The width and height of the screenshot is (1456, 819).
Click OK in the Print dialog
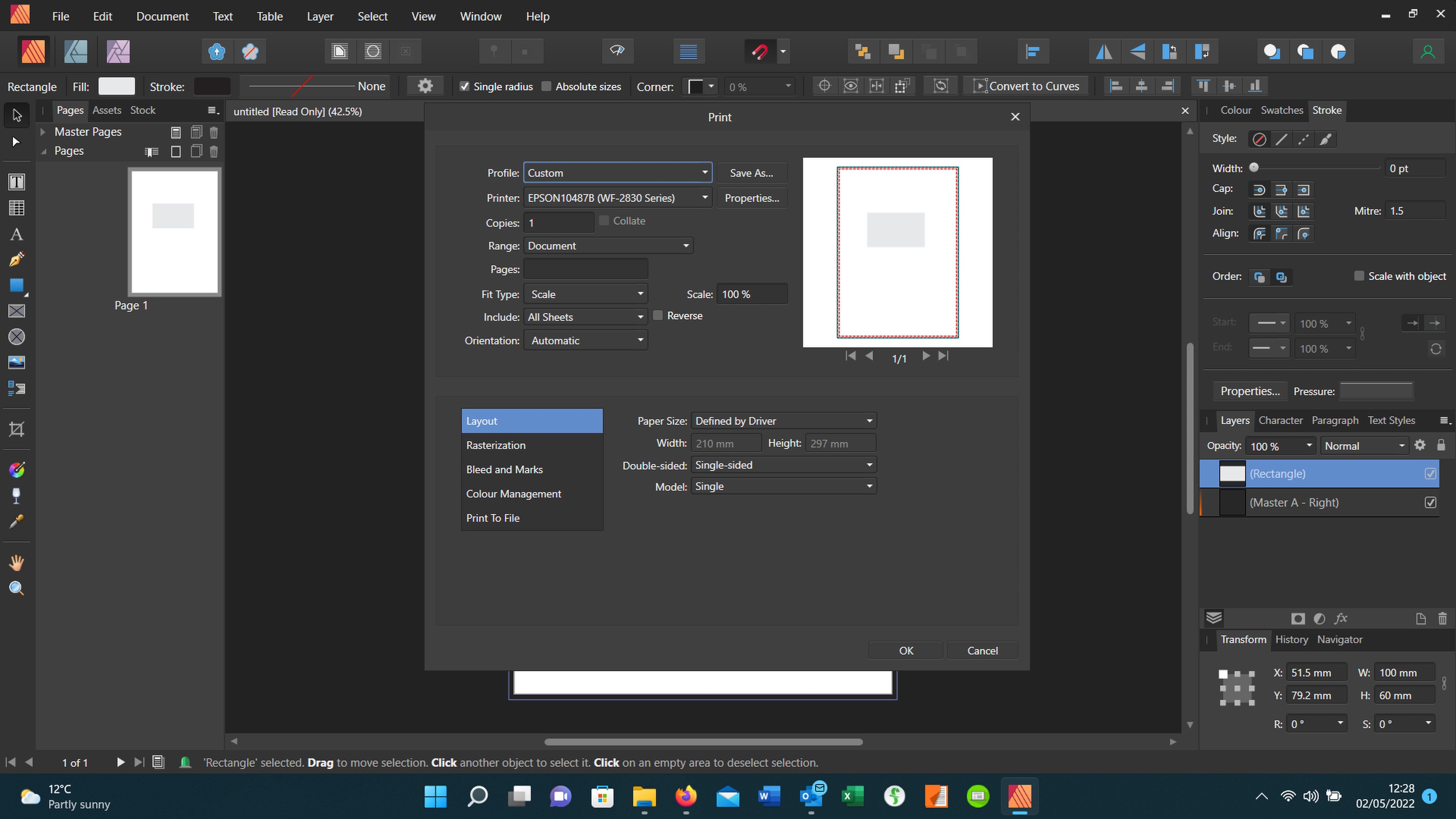[x=905, y=651]
